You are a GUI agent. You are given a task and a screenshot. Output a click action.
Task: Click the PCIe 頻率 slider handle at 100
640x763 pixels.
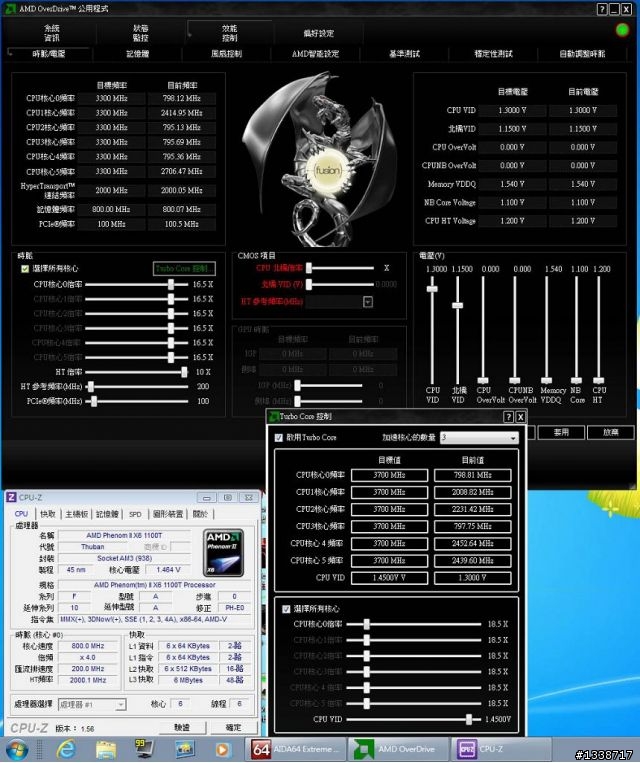point(94,401)
